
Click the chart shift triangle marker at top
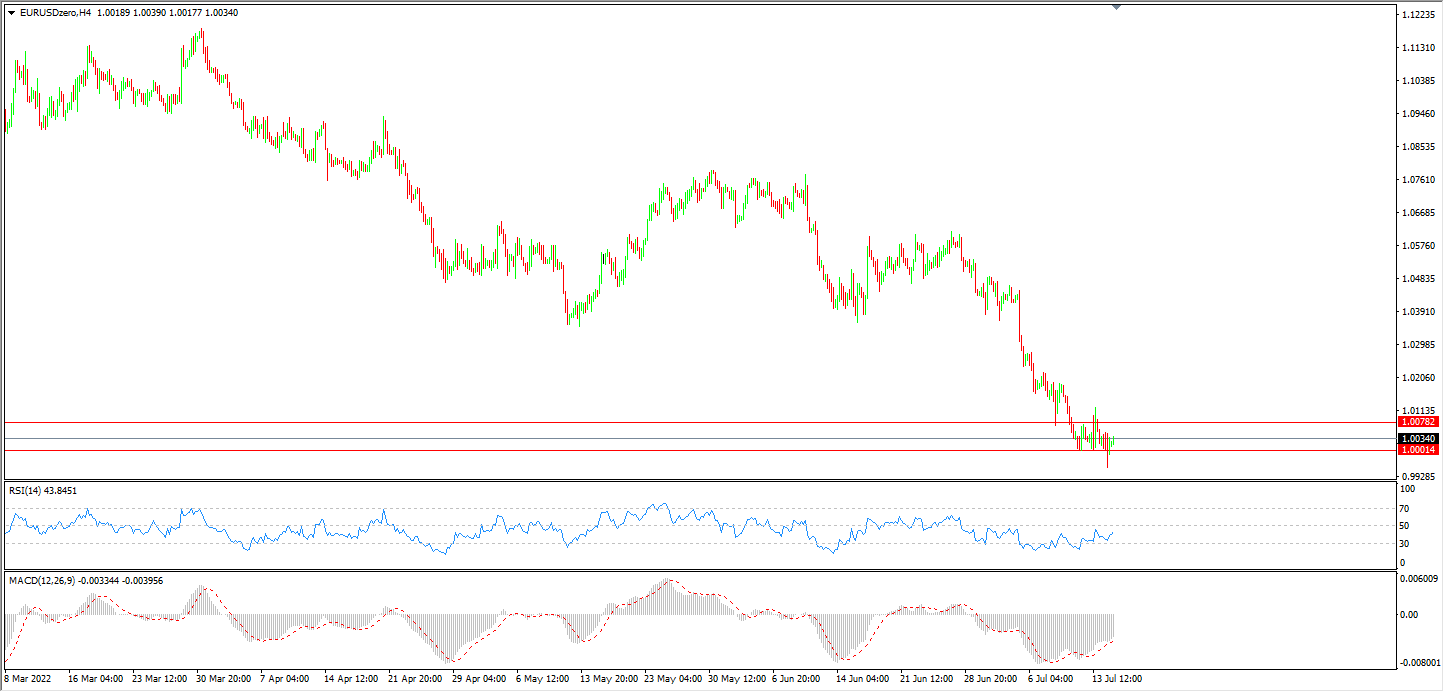coord(1116,7)
